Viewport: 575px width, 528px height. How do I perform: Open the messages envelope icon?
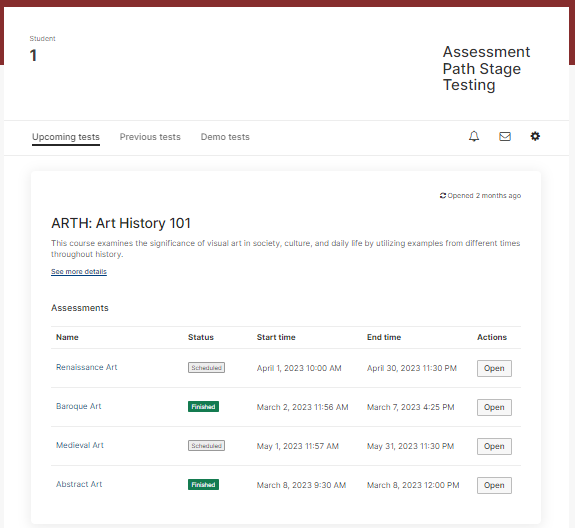pos(505,136)
